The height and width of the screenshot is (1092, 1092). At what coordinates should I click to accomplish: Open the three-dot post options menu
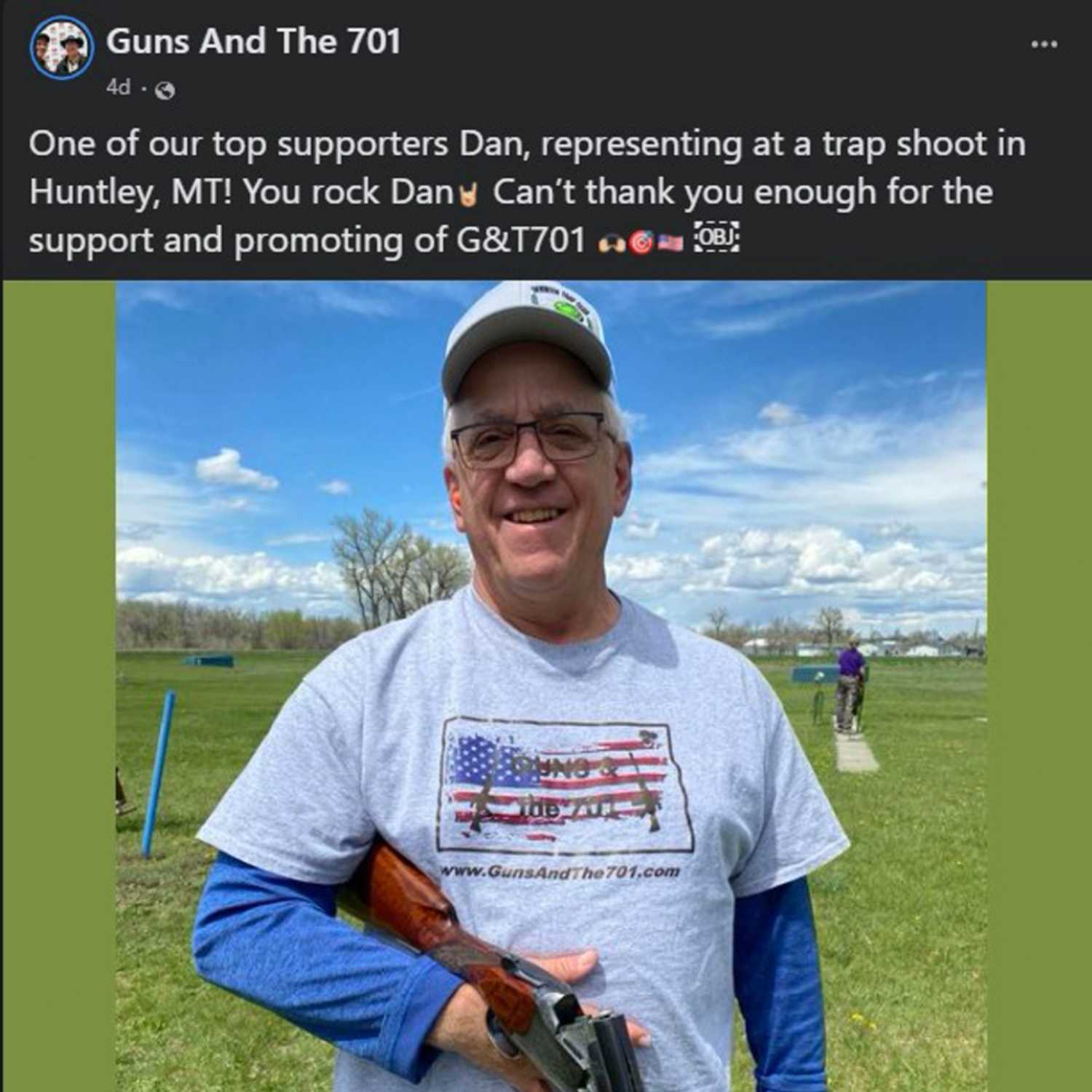pyautogui.click(x=1044, y=44)
